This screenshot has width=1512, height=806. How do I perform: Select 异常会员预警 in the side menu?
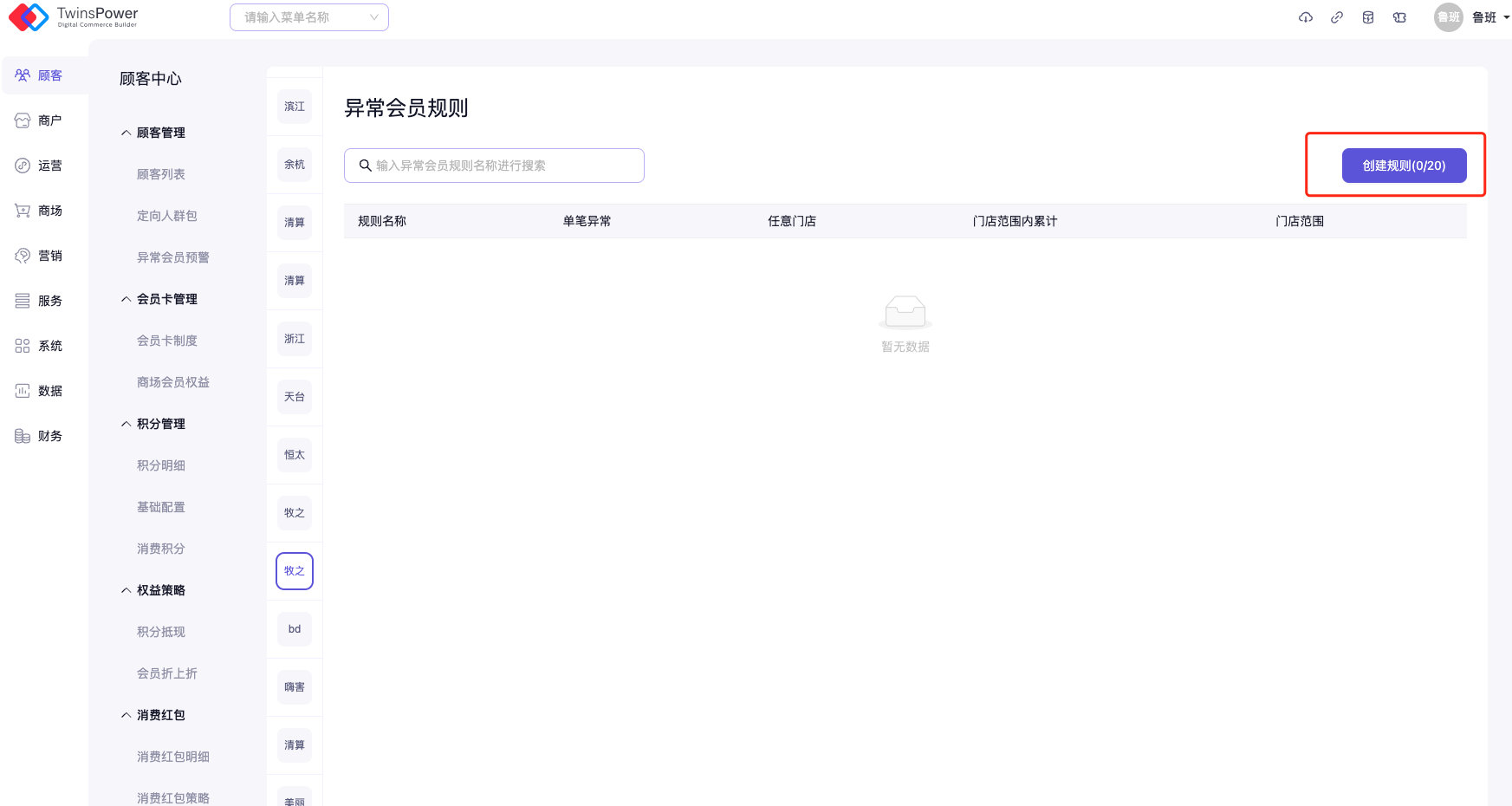click(x=172, y=257)
